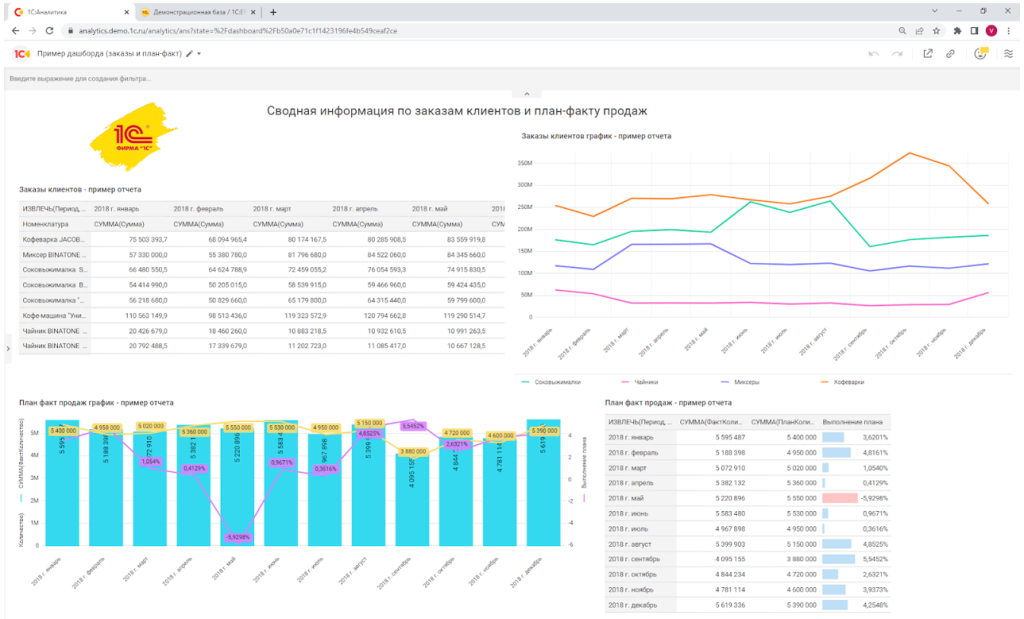Click the dashboard heading Сводная информация
Viewport: 1024px width, 619px height.
point(456,111)
